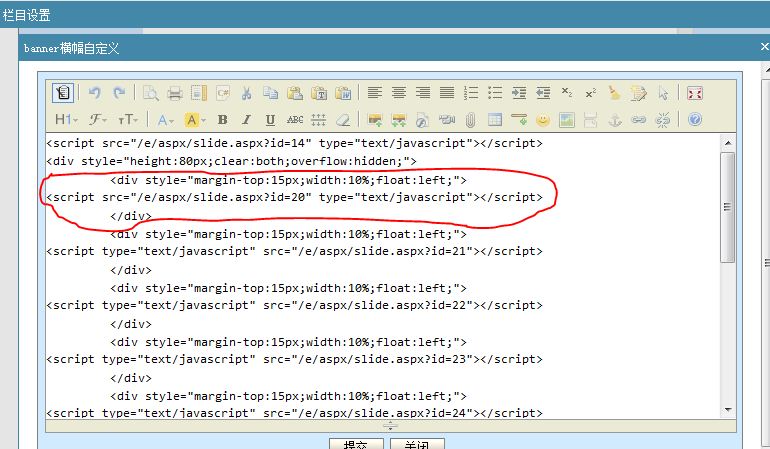Justify text fully
The image size is (770, 449).
pos(447,93)
